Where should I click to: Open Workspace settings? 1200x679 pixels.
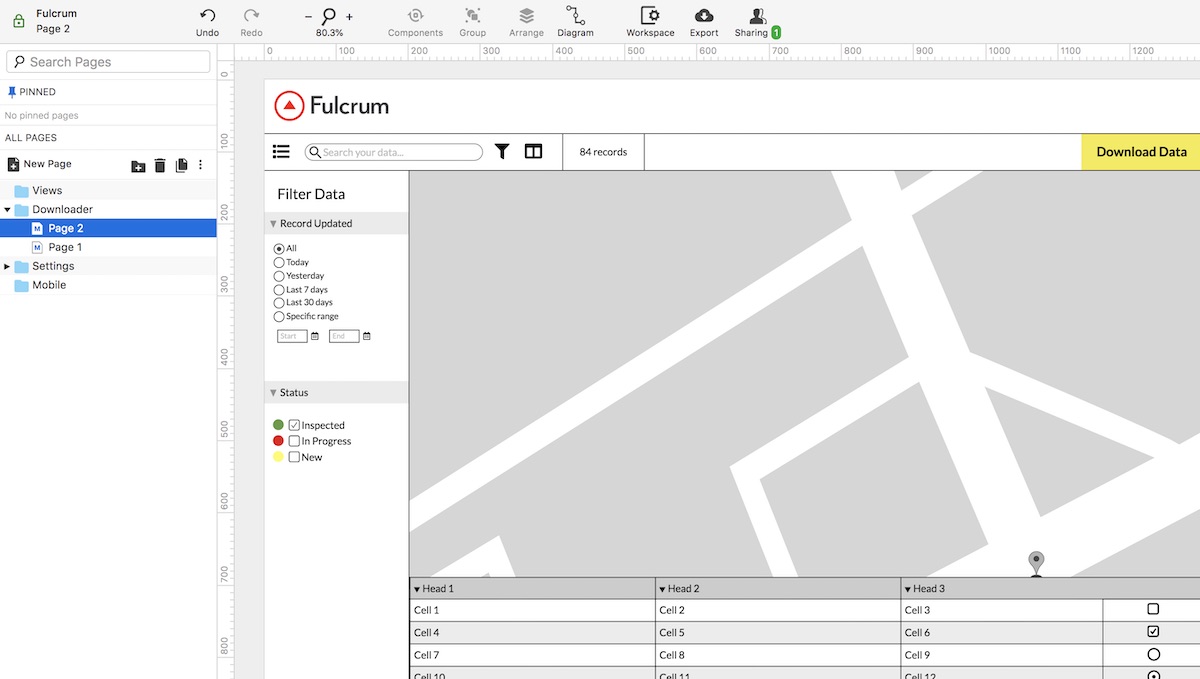click(x=650, y=16)
